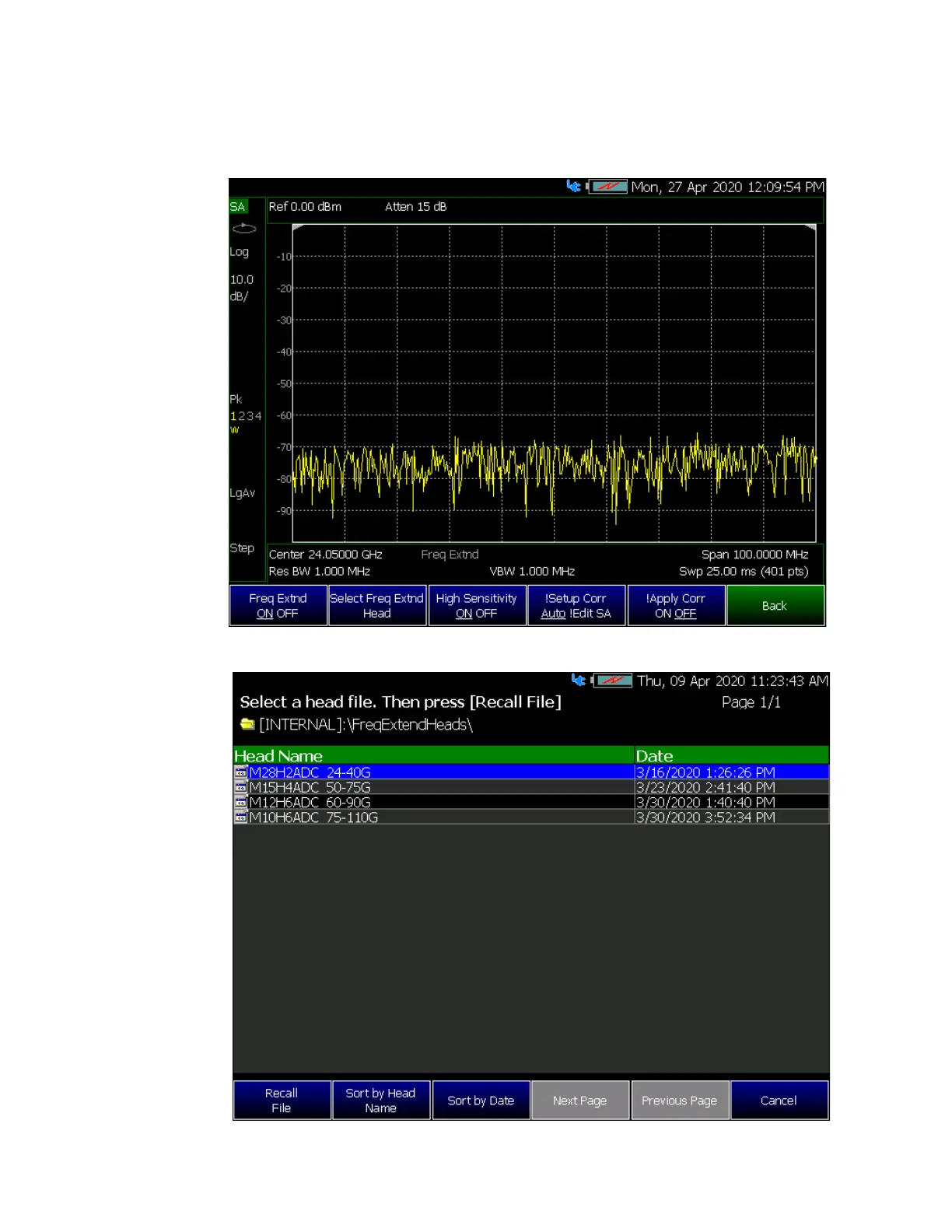Click the LgAv averaging label
Image resolution: width=952 pixels, height=1232 pixels.
point(243,493)
